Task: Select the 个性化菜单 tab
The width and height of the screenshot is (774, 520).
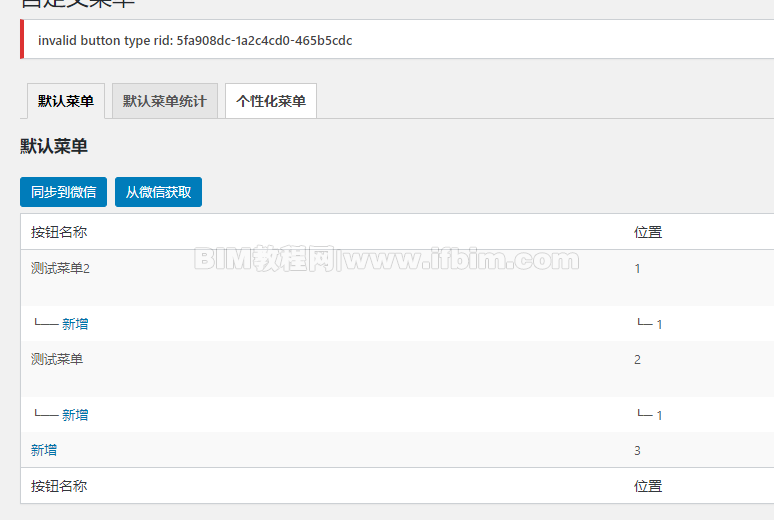Action: (271, 101)
